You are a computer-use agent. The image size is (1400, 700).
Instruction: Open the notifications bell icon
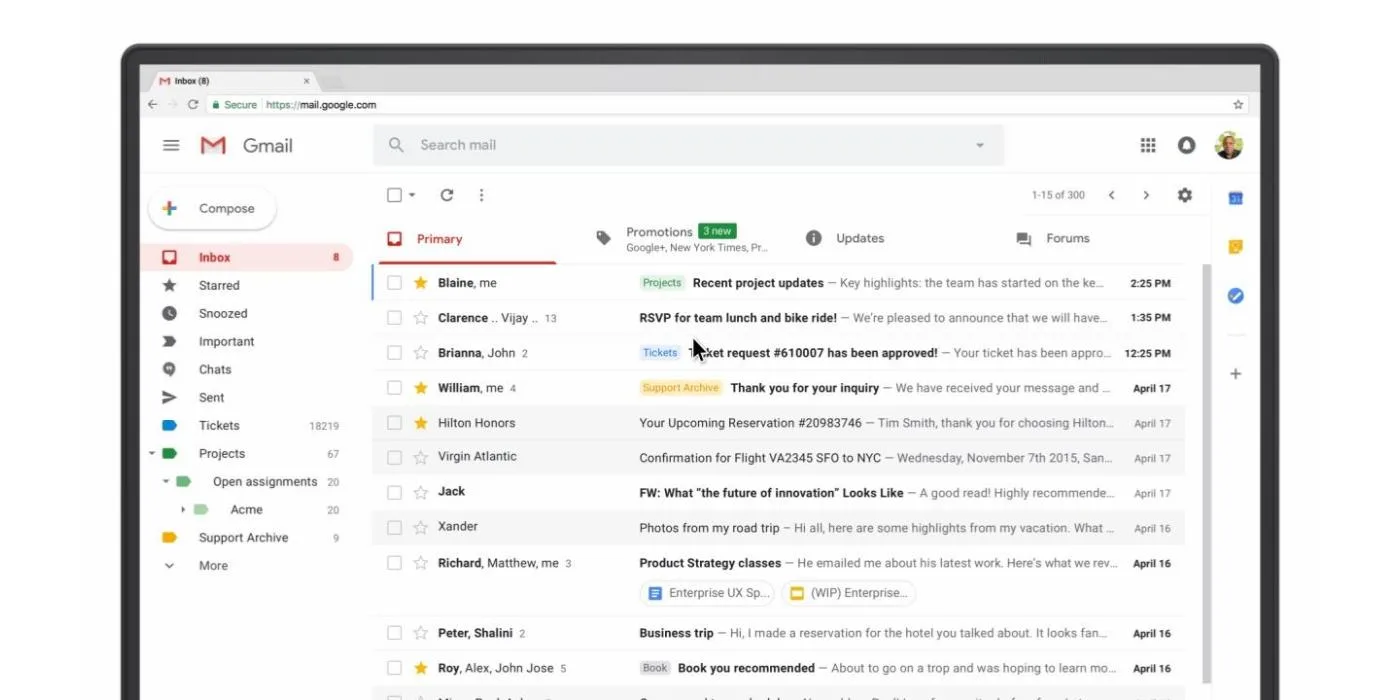1186,145
